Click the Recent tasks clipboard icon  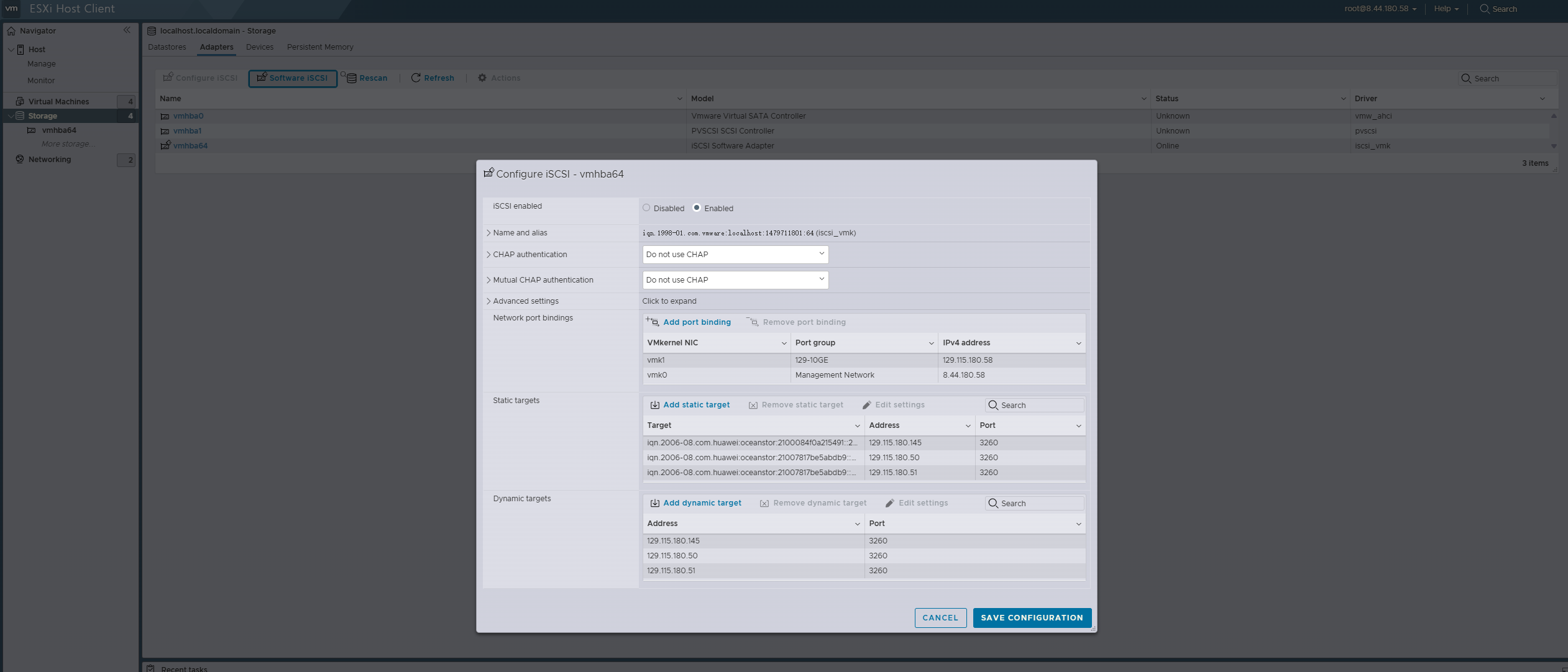click(150, 668)
